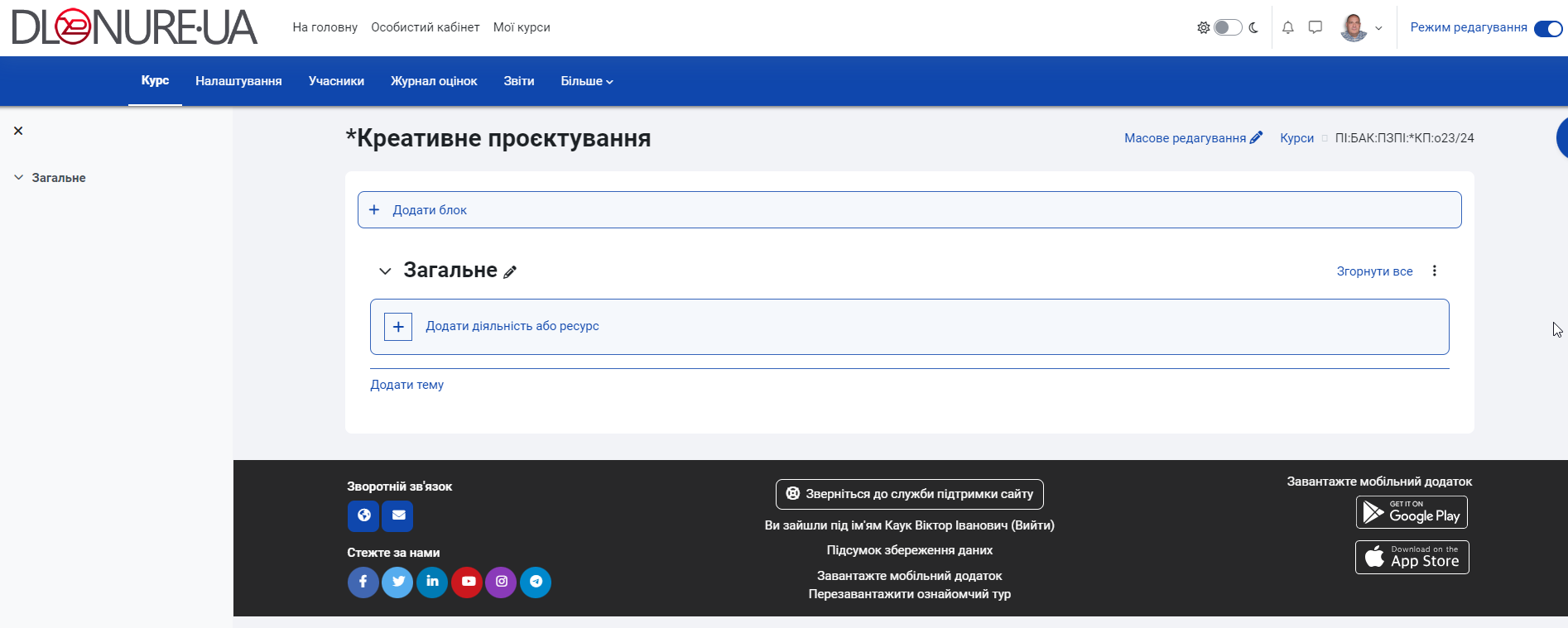Open the notifications bell
Screen dimensions: 1568x628
tap(1288, 27)
